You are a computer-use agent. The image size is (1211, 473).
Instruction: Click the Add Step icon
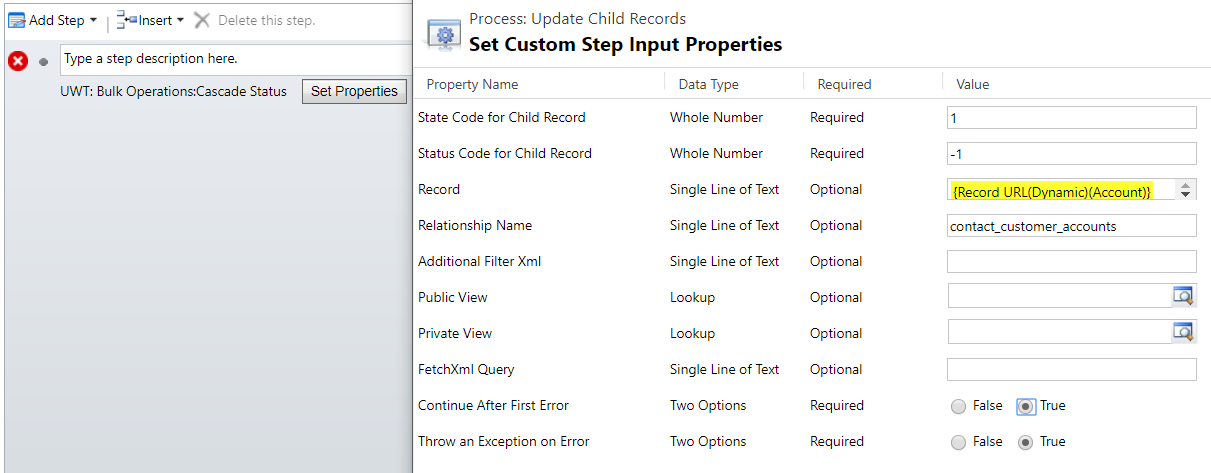tap(17, 20)
